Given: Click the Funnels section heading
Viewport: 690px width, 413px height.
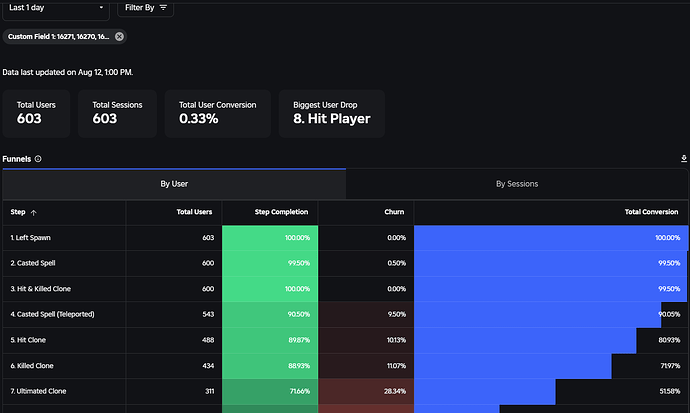Looking at the screenshot, I should tap(17, 159).
